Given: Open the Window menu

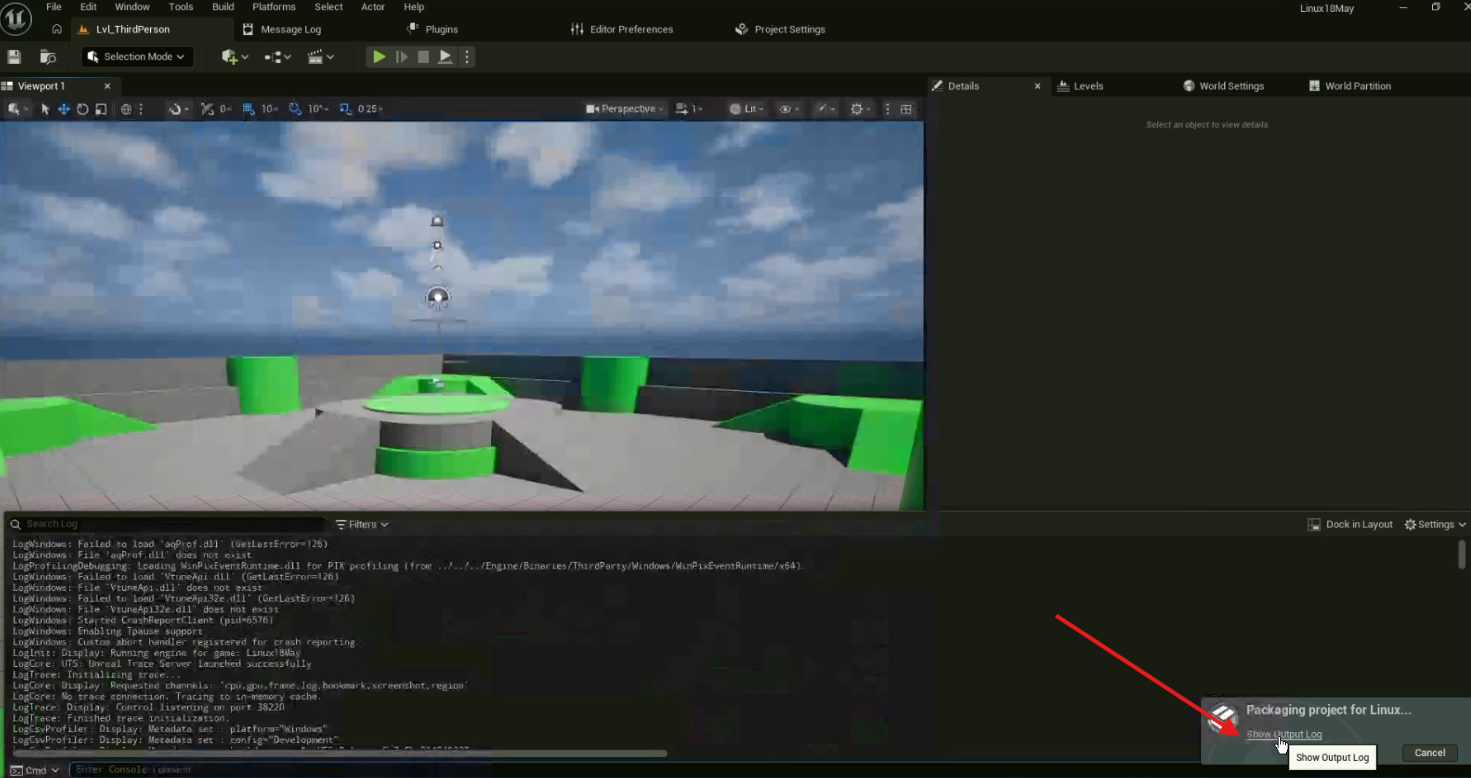Looking at the screenshot, I should coord(132,7).
